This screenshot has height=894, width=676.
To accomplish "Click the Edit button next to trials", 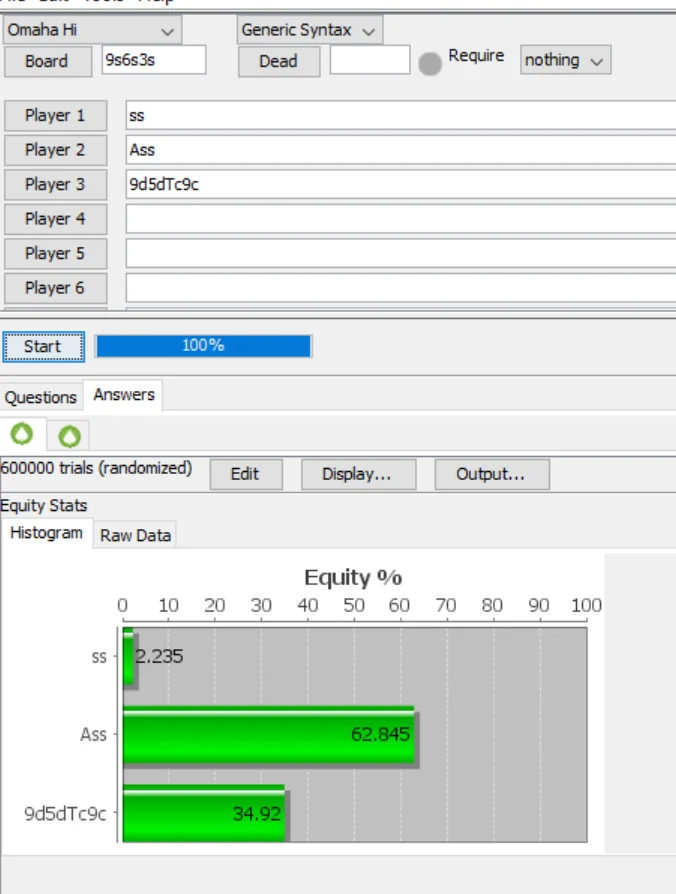I will click(245, 474).
